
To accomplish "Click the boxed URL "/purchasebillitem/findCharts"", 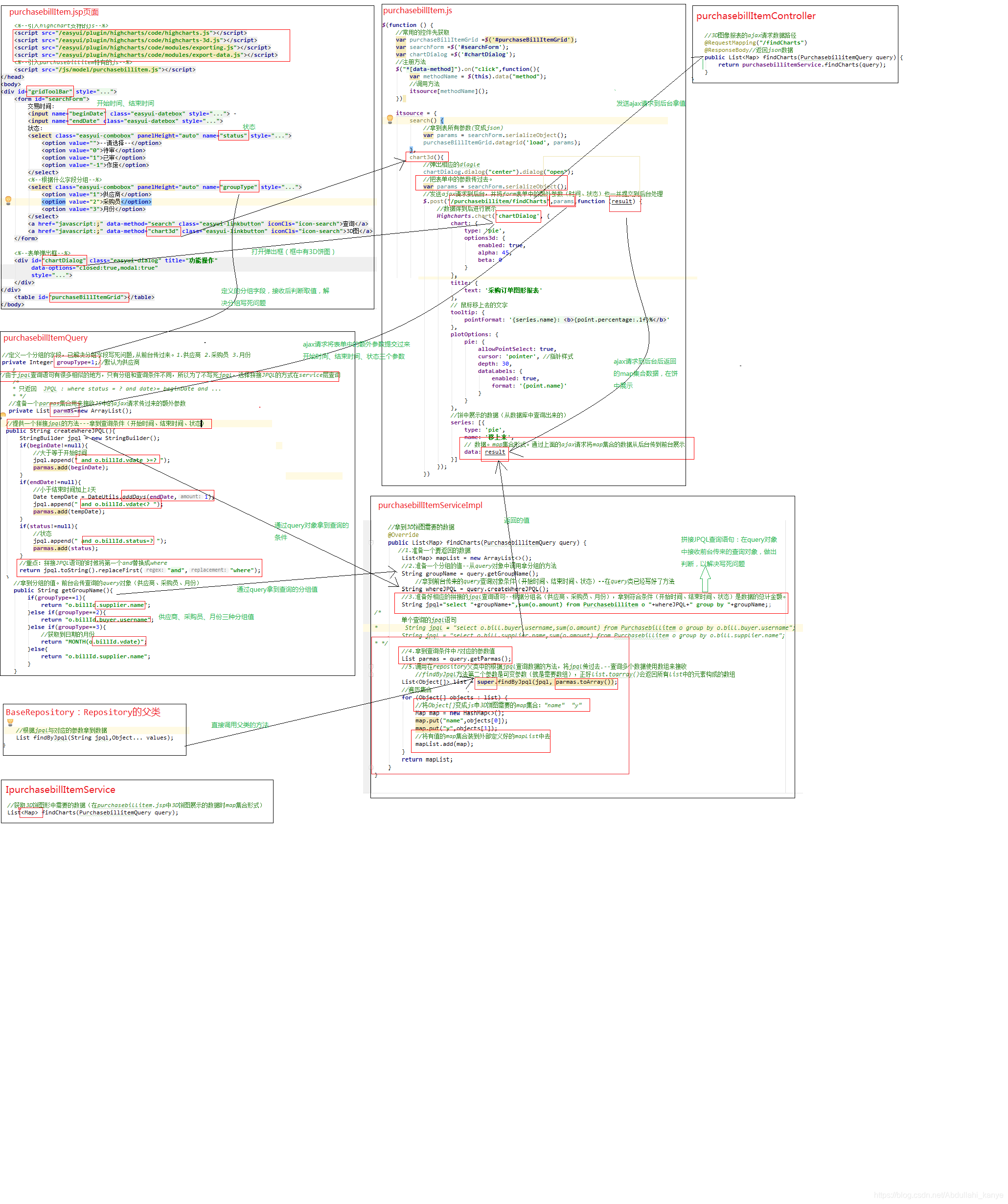I will [x=499, y=201].
